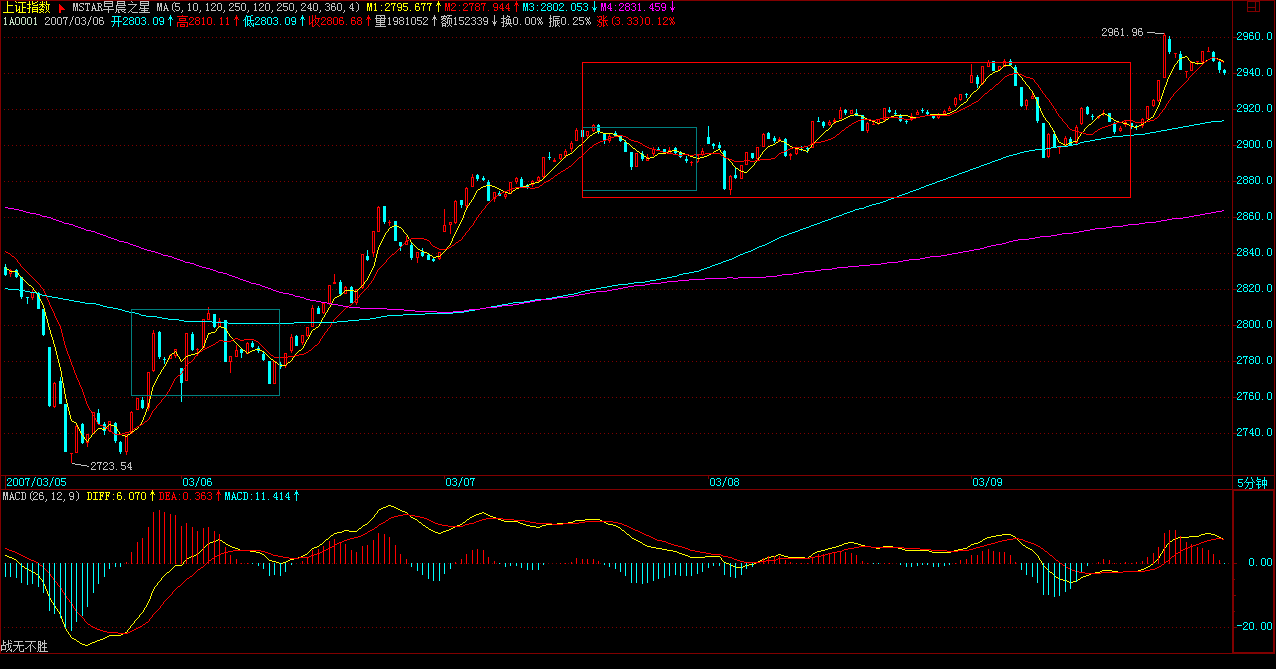Click the M3 moving average down arrow

[594, 7]
